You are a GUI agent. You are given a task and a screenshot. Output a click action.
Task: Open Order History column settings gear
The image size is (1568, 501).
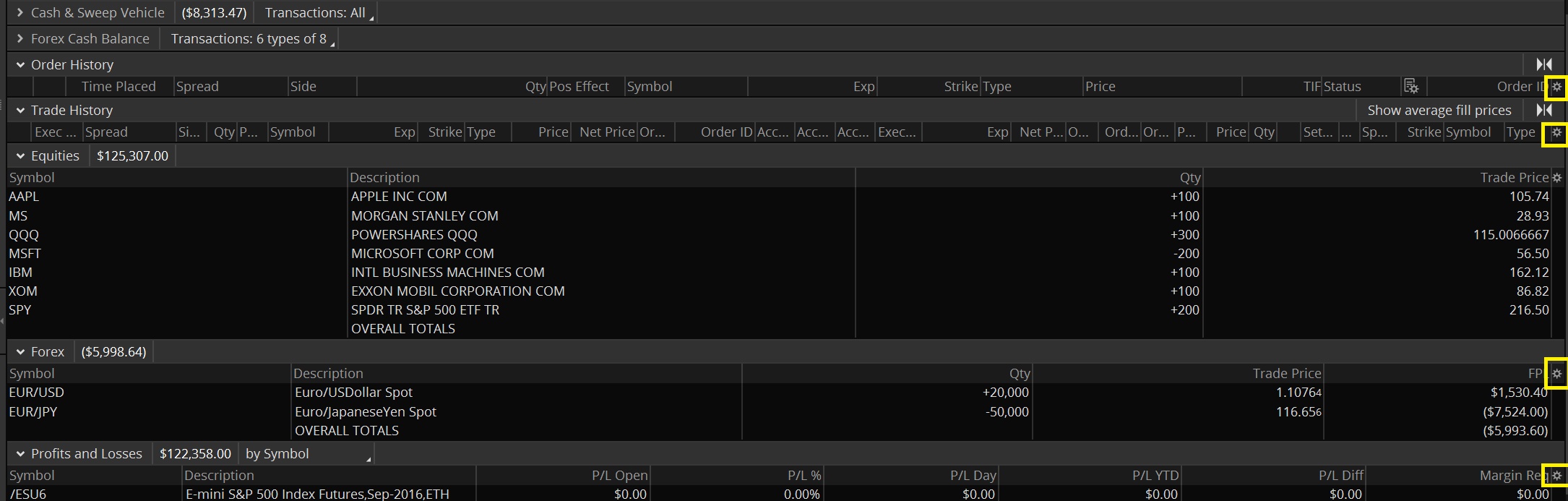point(1556,87)
